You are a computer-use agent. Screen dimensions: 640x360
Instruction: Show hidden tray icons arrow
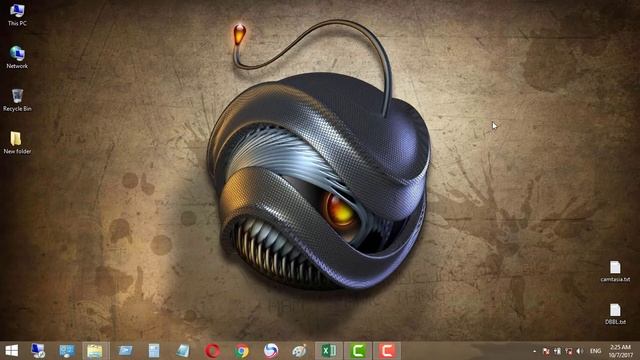[x=534, y=351]
